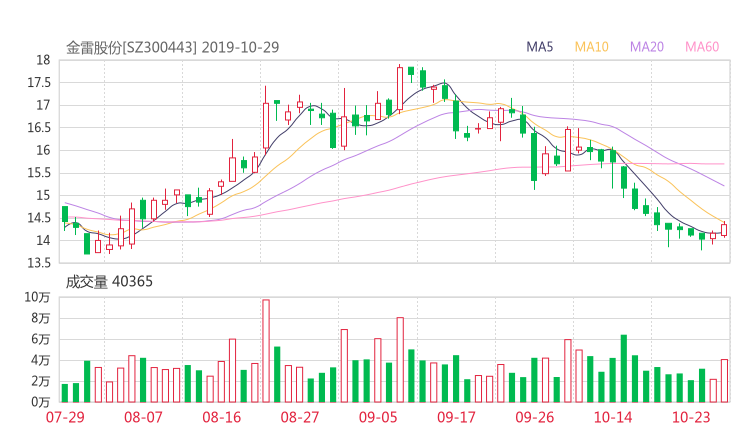Click the 2万 volume axis label
This screenshot has height=440, width=740.
pos(41,381)
